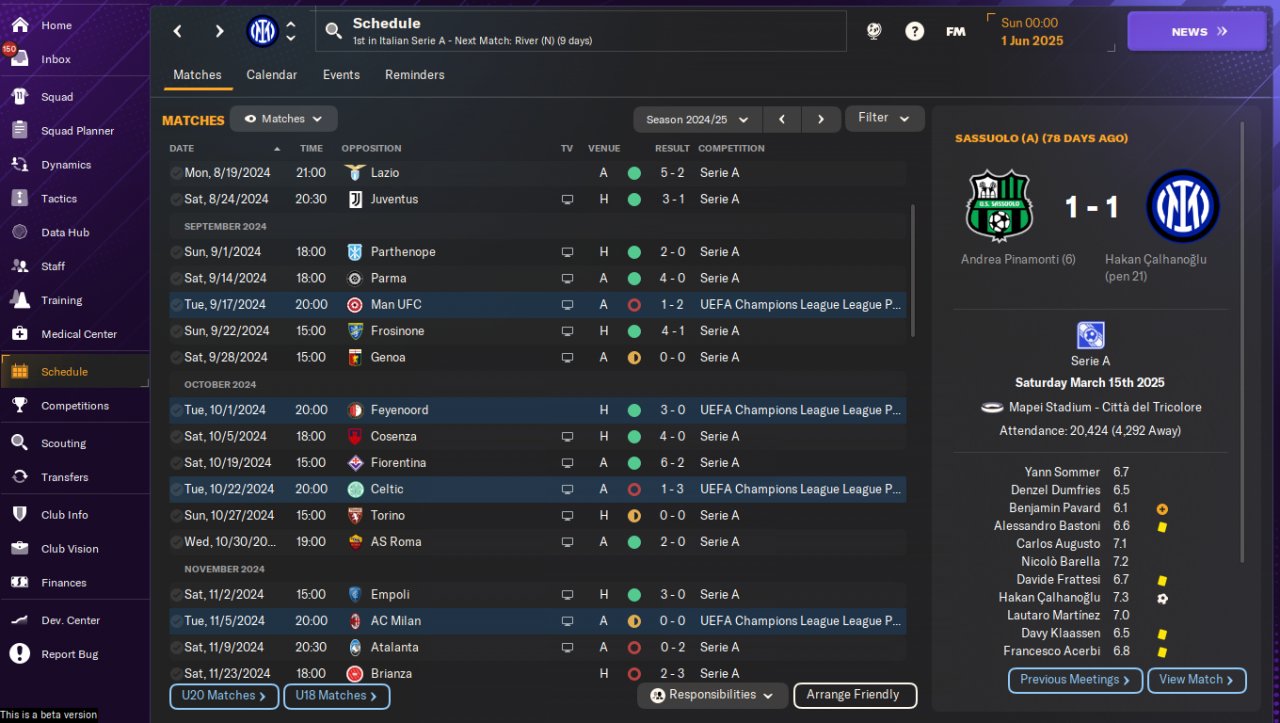
Task: Click the back navigation arrow
Action: pyautogui.click(x=178, y=32)
